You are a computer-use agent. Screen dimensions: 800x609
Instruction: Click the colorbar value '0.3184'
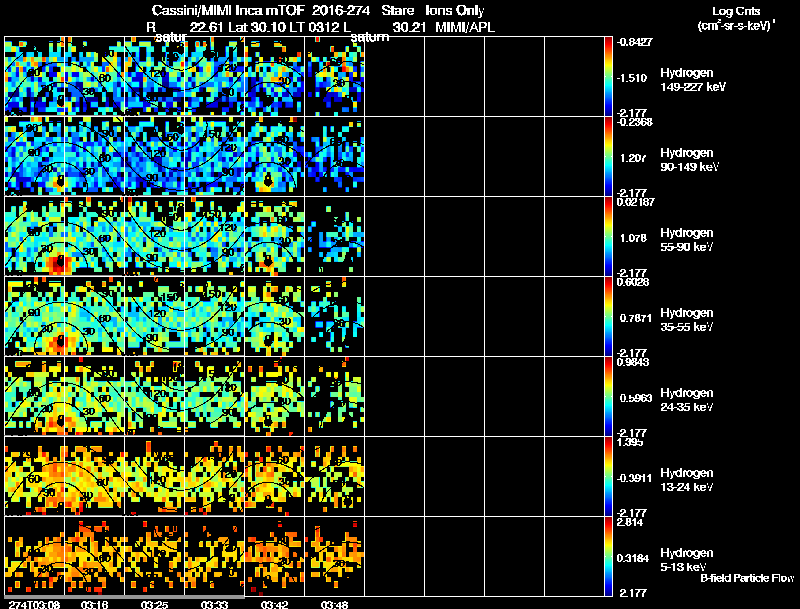pyautogui.click(x=633, y=559)
